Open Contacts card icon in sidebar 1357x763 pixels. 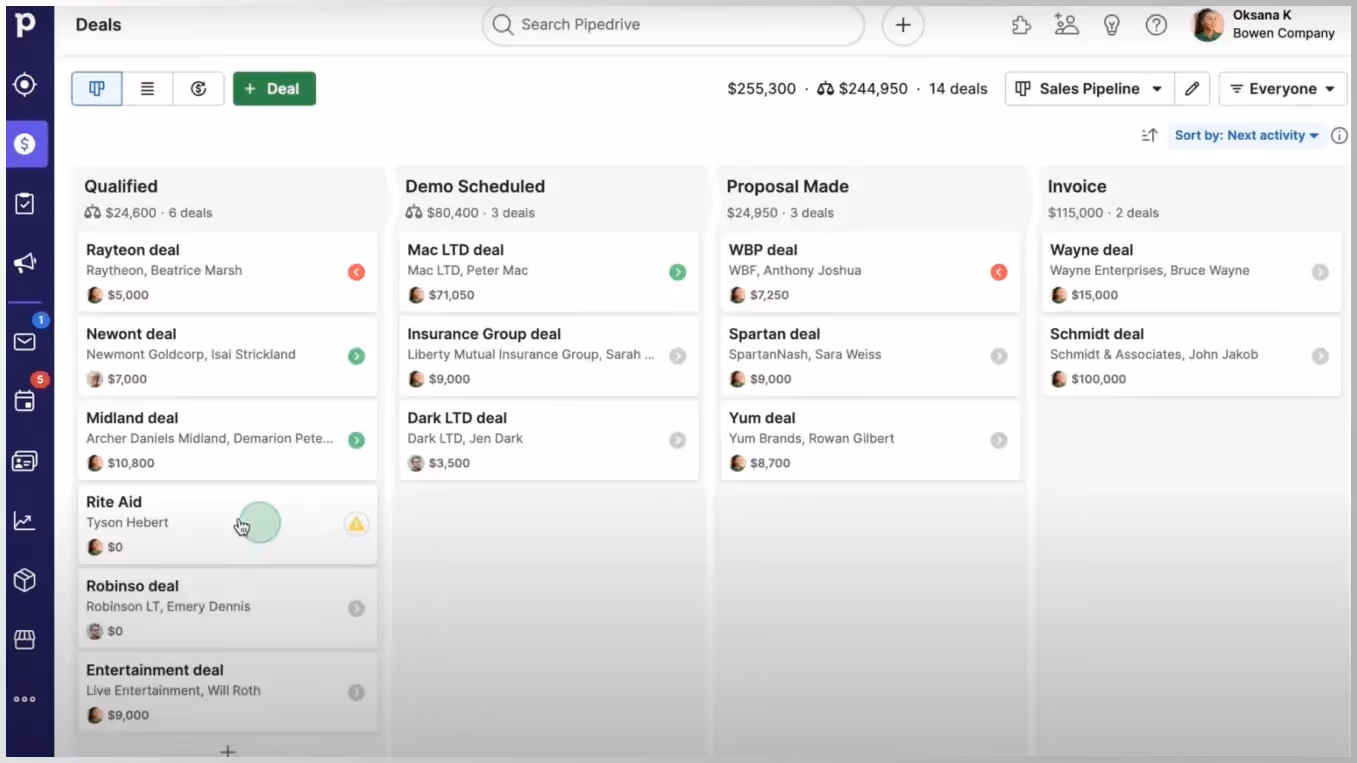pyautogui.click(x=25, y=461)
